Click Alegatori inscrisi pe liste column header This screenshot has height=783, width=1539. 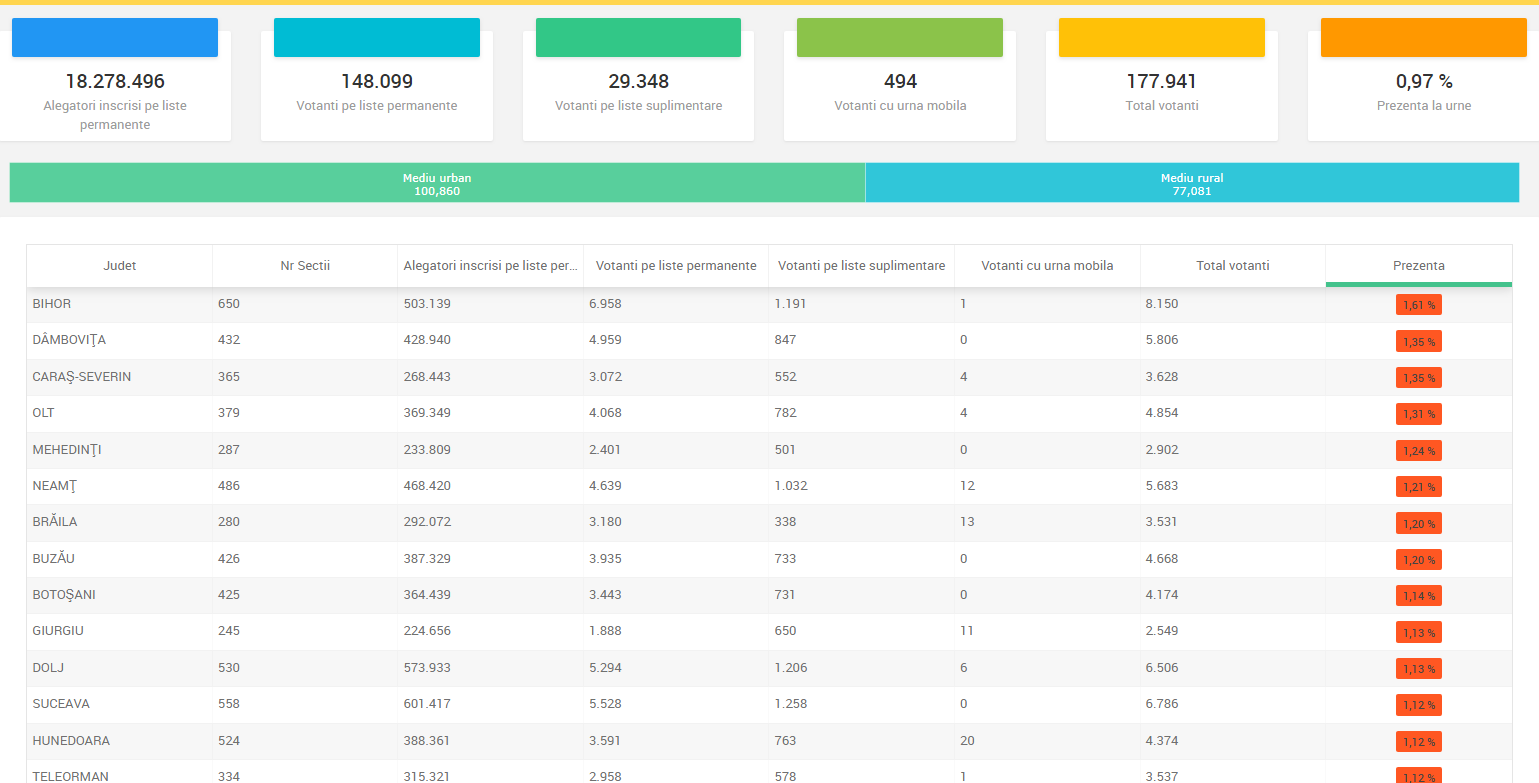pos(490,265)
